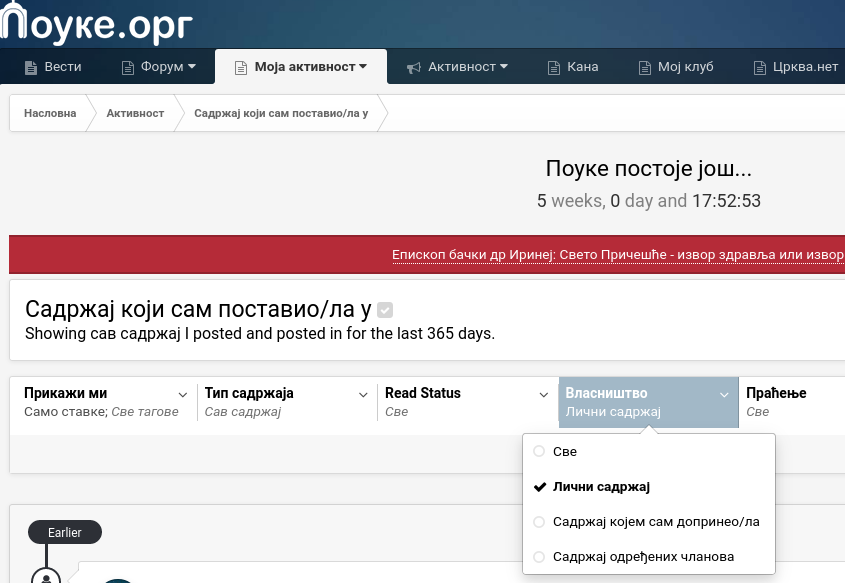Click the newspaper icon beside Вести
This screenshot has width=845, height=583.
click(31, 67)
